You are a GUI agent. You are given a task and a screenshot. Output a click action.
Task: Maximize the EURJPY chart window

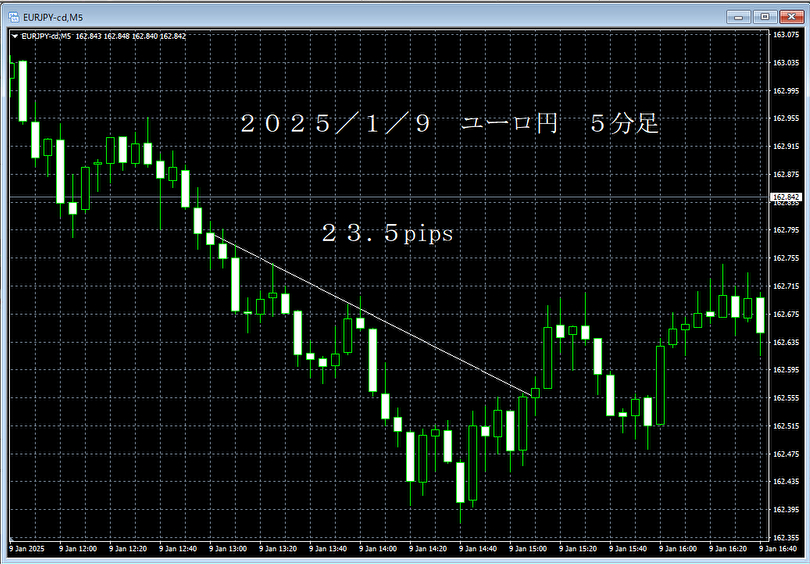pos(765,17)
